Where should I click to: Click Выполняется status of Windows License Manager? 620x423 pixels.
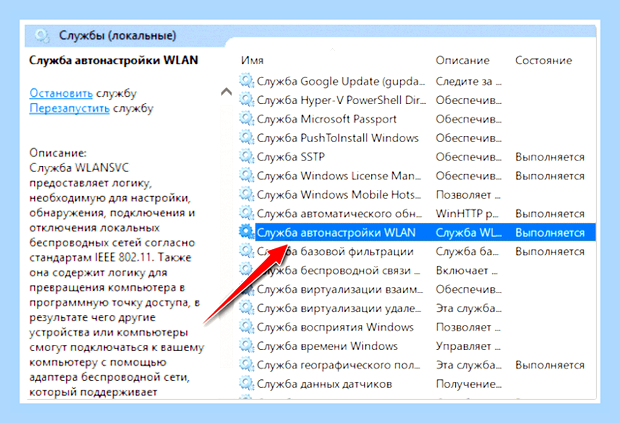[550, 176]
